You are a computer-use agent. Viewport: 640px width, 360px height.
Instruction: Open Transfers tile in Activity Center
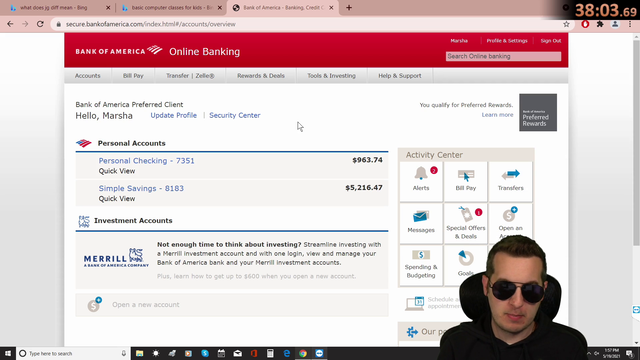pyautogui.click(x=510, y=181)
